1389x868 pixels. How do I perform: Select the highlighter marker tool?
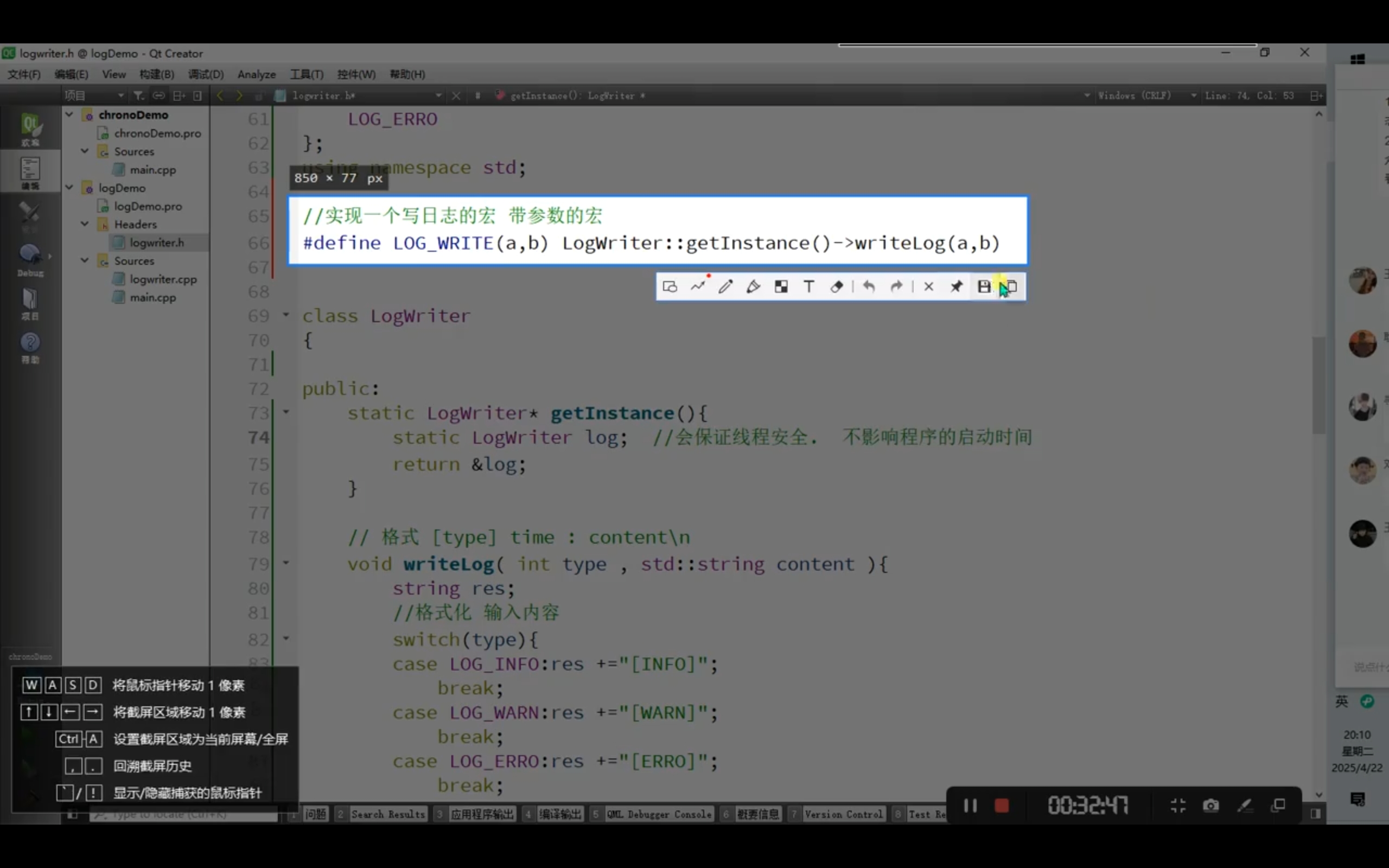click(753, 286)
